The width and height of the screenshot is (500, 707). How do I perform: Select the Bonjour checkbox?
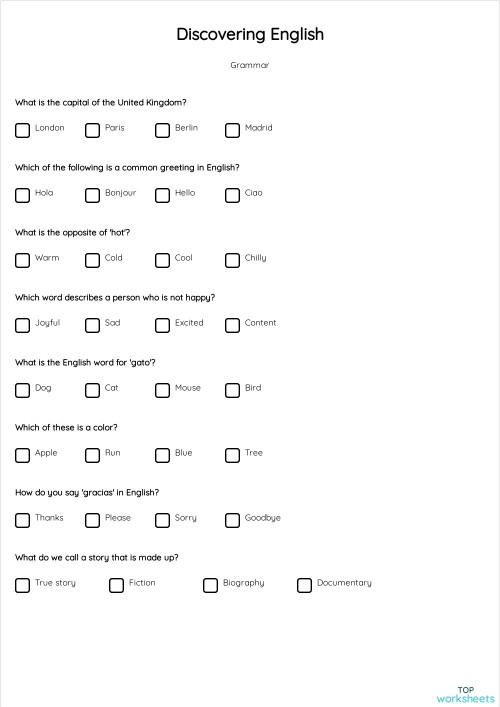pyautogui.click(x=92, y=195)
